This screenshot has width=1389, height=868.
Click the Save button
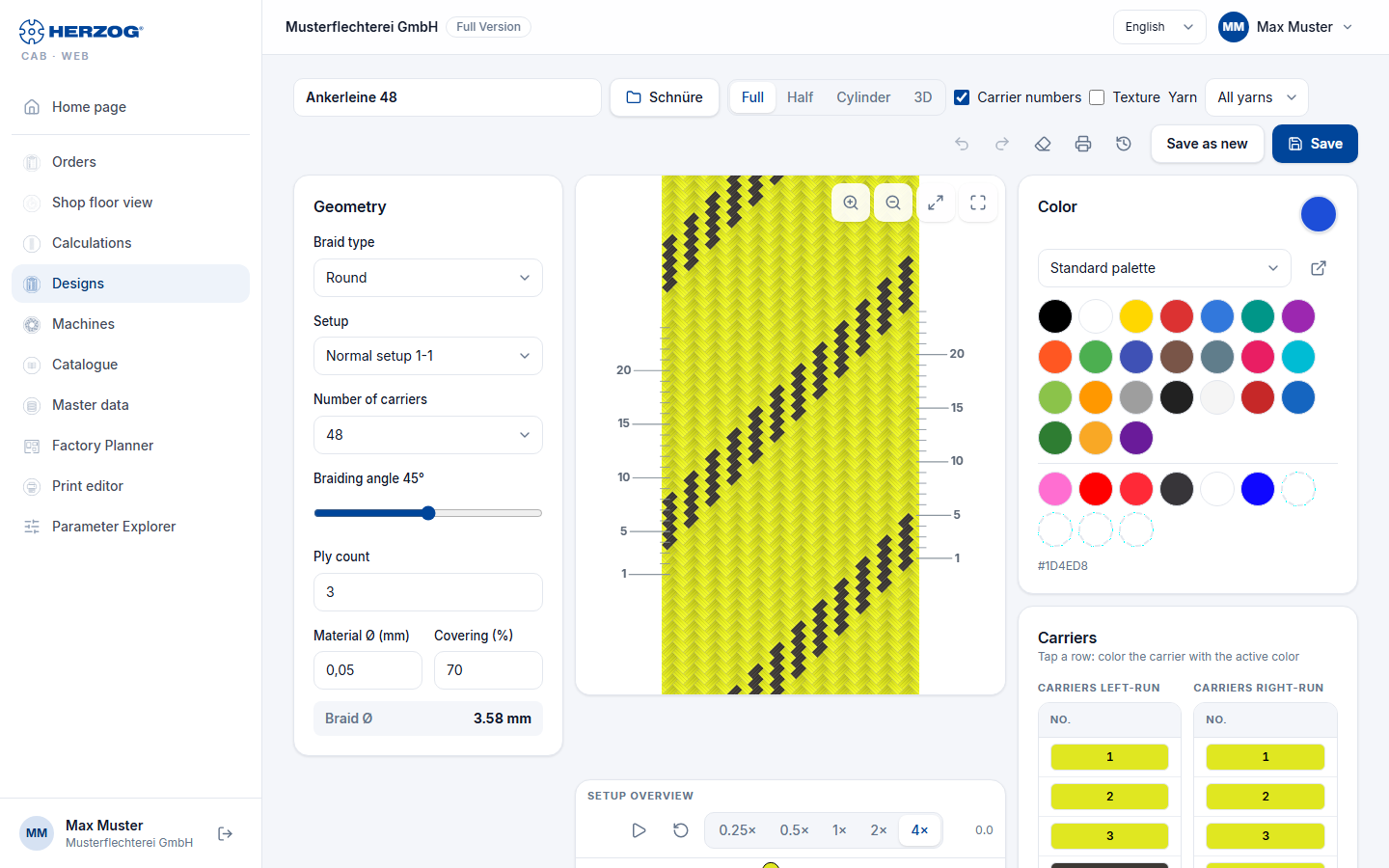tap(1315, 144)
